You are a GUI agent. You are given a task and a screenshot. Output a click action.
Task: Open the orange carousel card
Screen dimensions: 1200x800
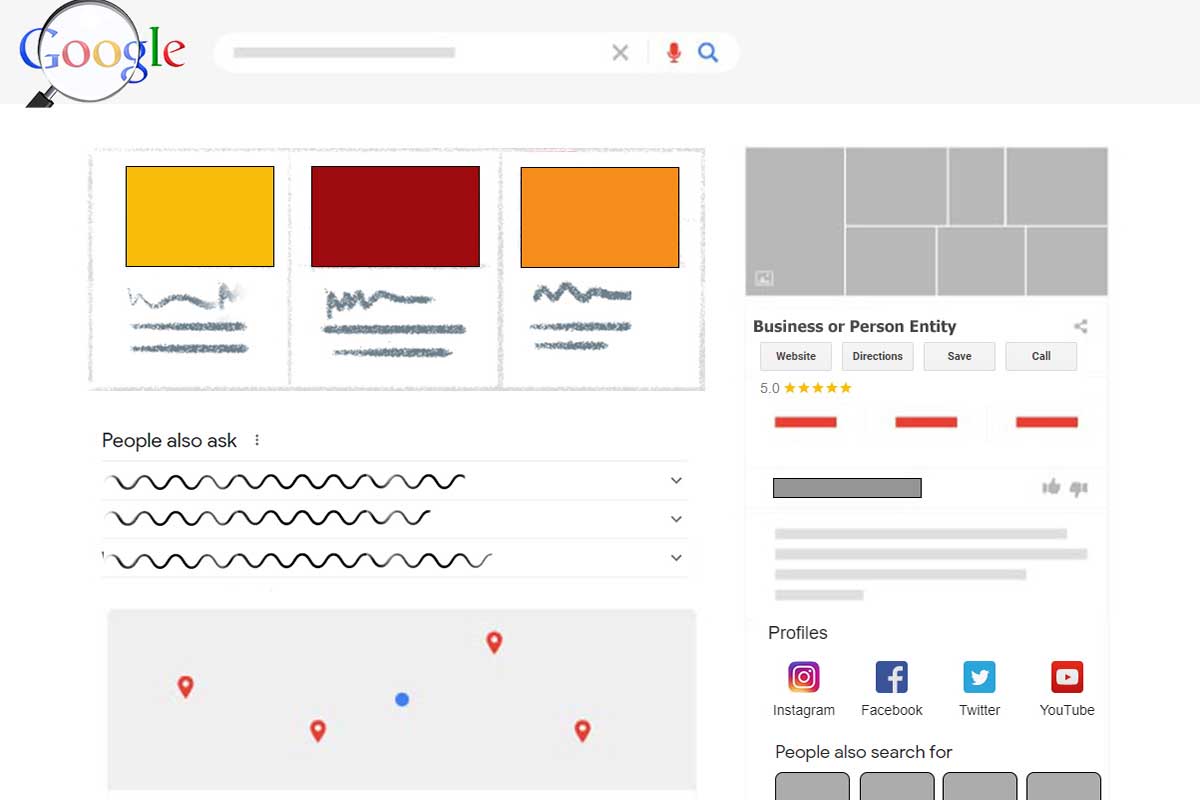pyautogui.click(x=600, y=217)
